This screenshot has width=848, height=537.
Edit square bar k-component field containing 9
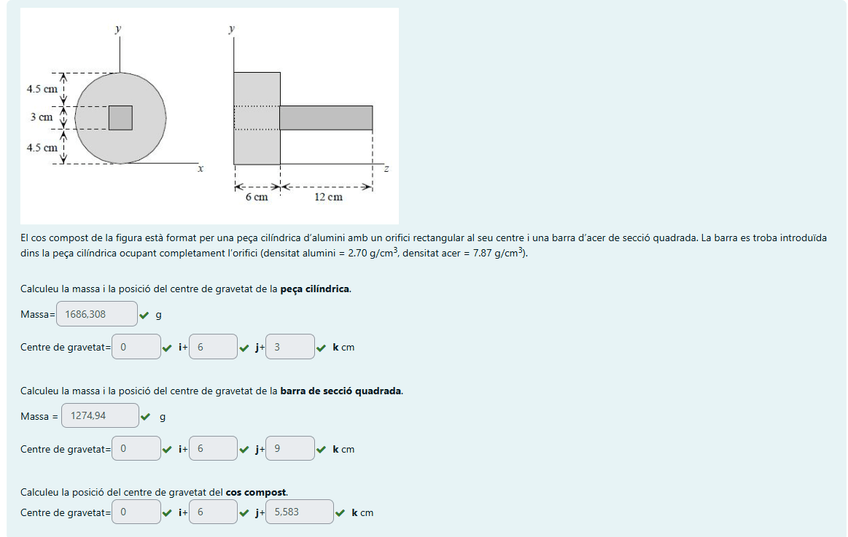click(289, 450)
